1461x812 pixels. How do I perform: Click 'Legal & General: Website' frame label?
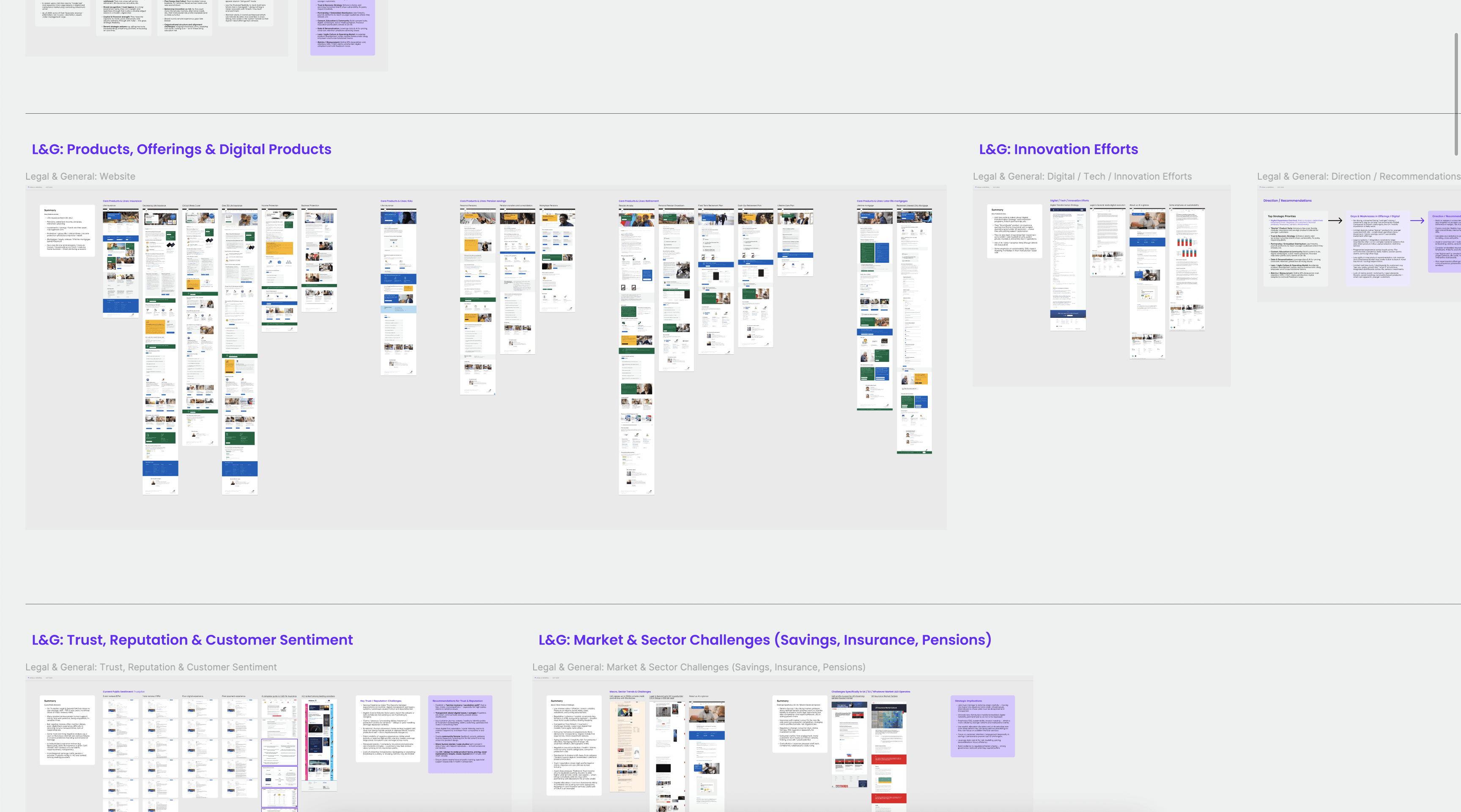point(80,176)
